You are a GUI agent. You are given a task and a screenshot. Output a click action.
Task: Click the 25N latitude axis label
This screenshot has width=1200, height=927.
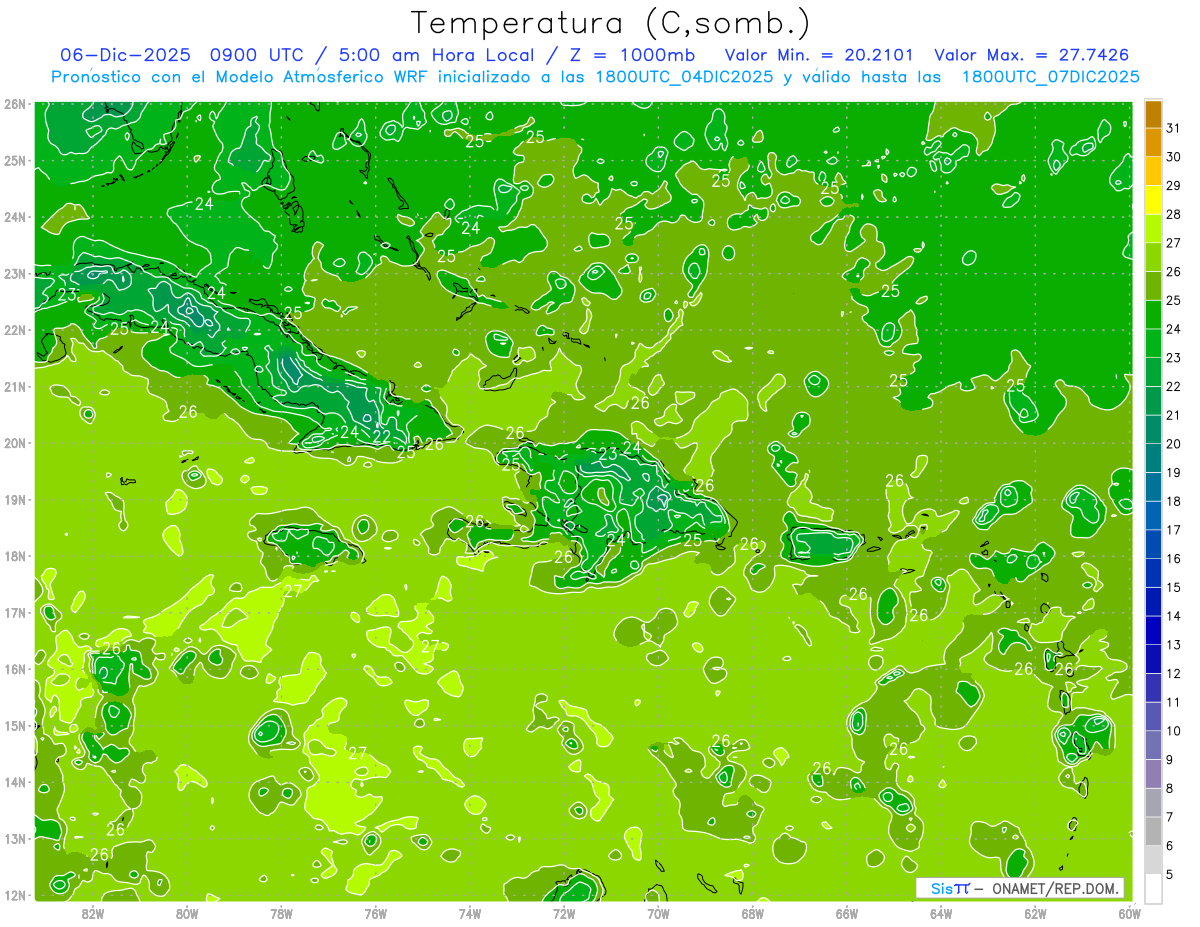point(14,160)
